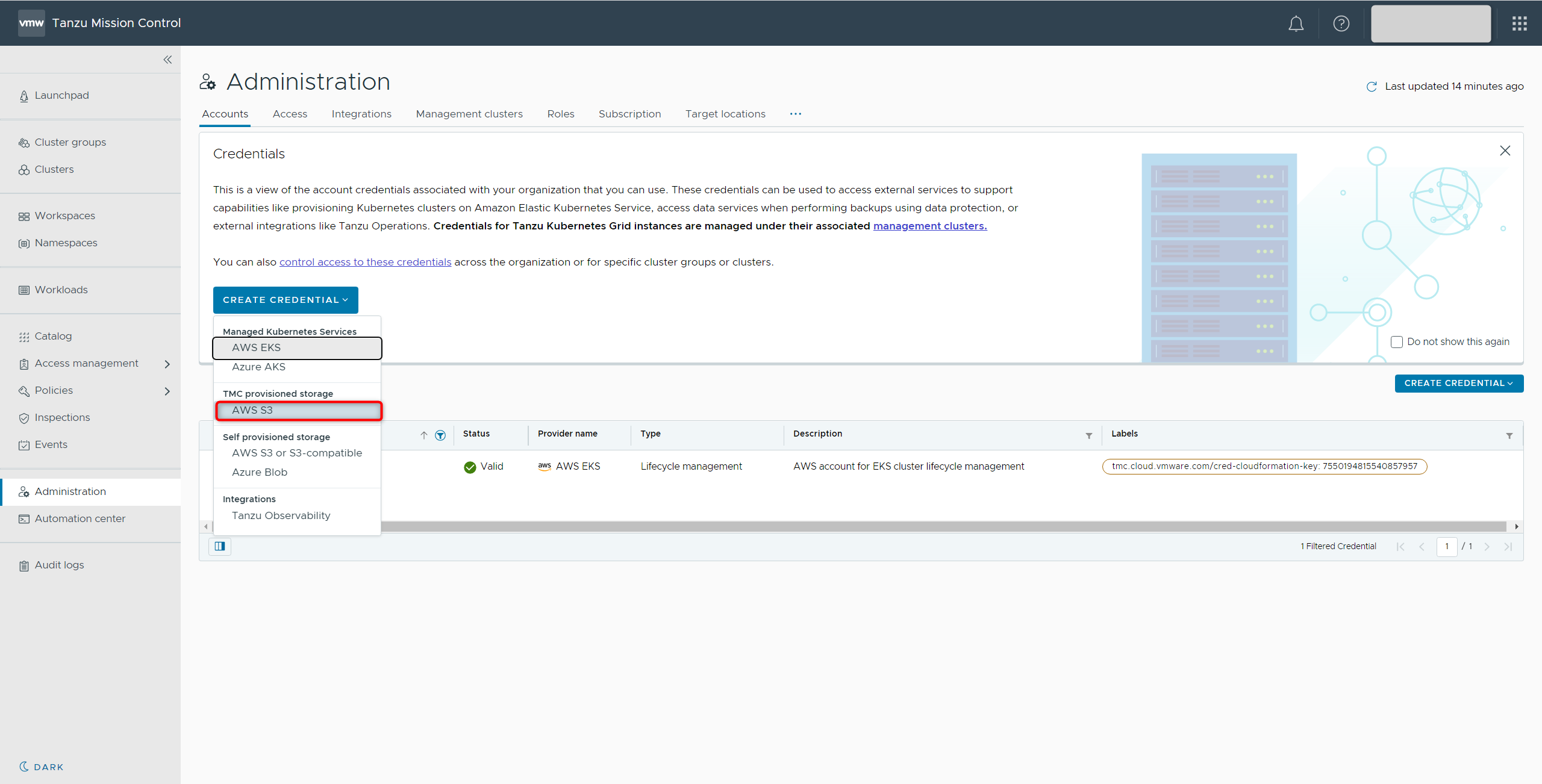
Task: Collapse sidebar with double chevron icon
Action: coord(167,60)
